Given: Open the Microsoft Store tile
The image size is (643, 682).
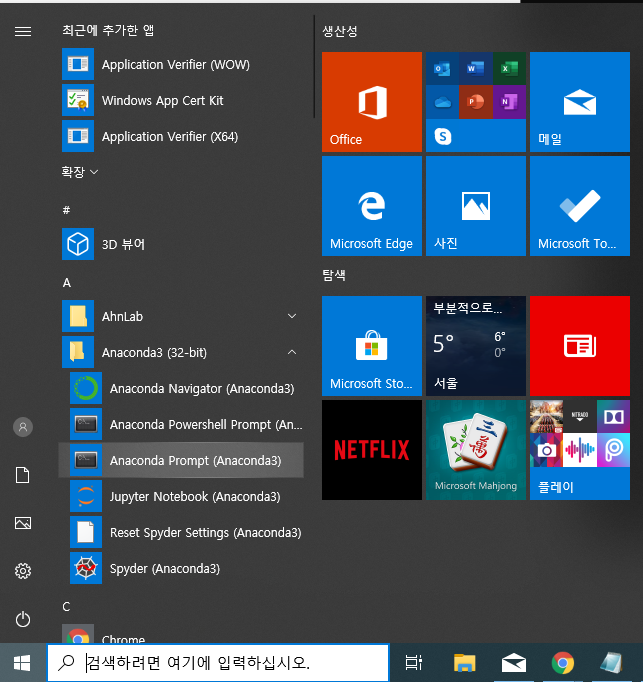Looking at the screenshot, I should (372, 346).
